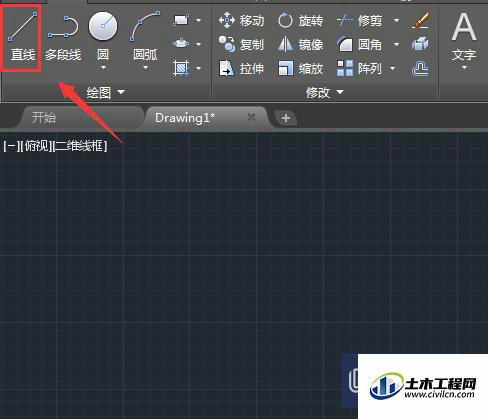Expand the Hatch tool dropdown arrow
This screenshot has width=488, height=419.
[x=198, y=68]
